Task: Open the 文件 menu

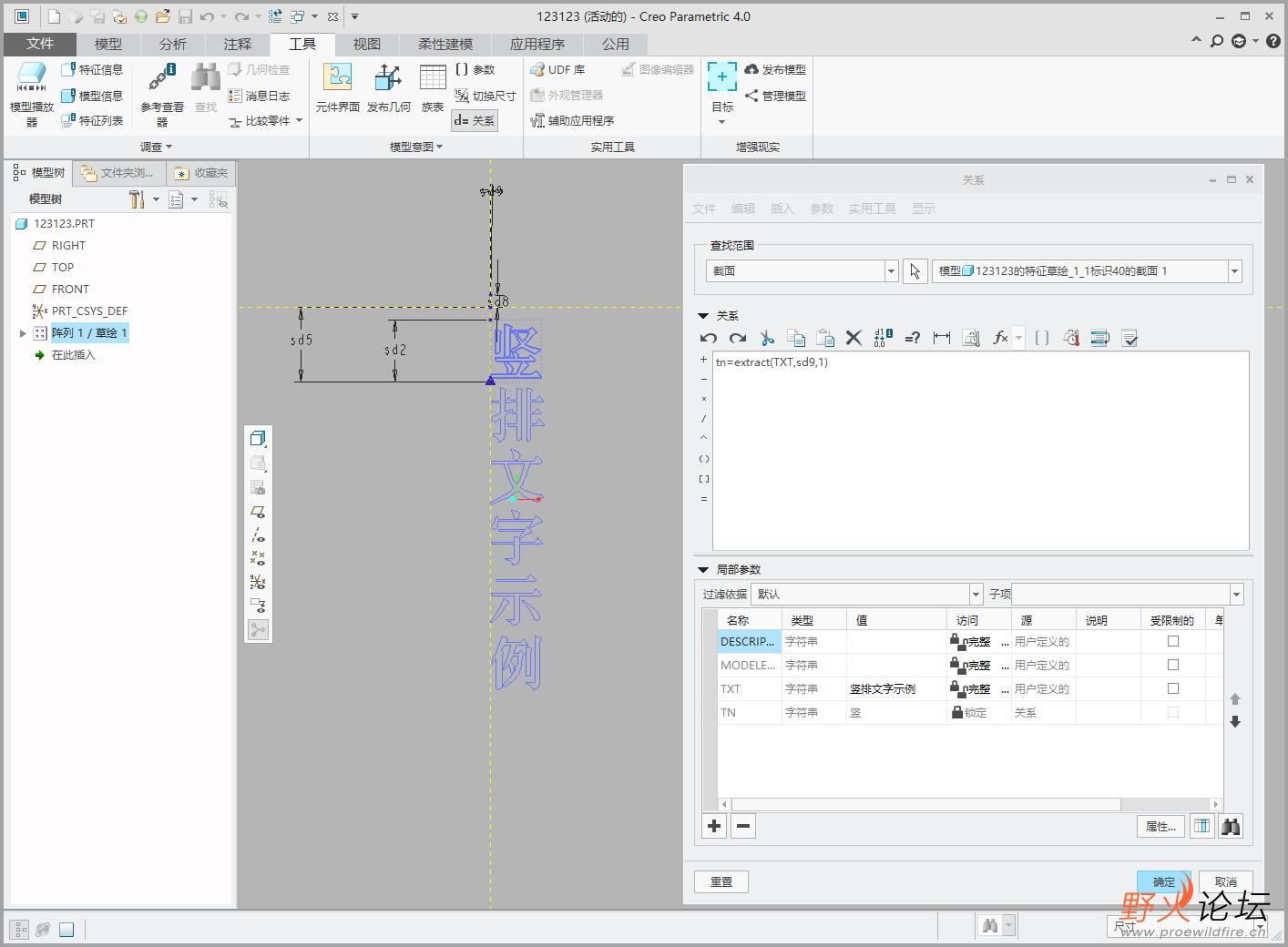Action: [40, 44]
